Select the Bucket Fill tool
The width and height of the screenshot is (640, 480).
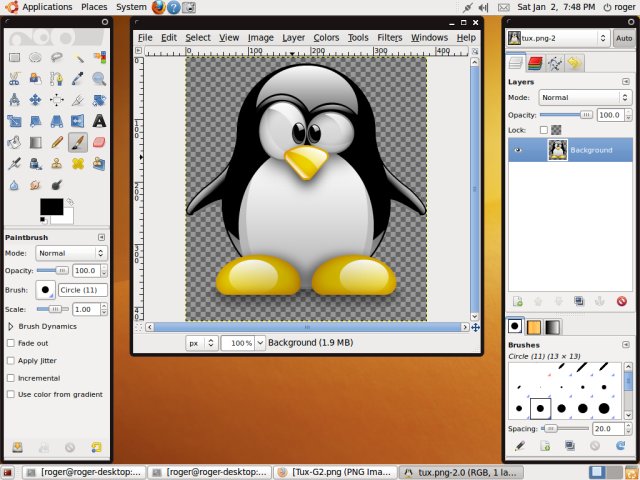coord(15,142)
